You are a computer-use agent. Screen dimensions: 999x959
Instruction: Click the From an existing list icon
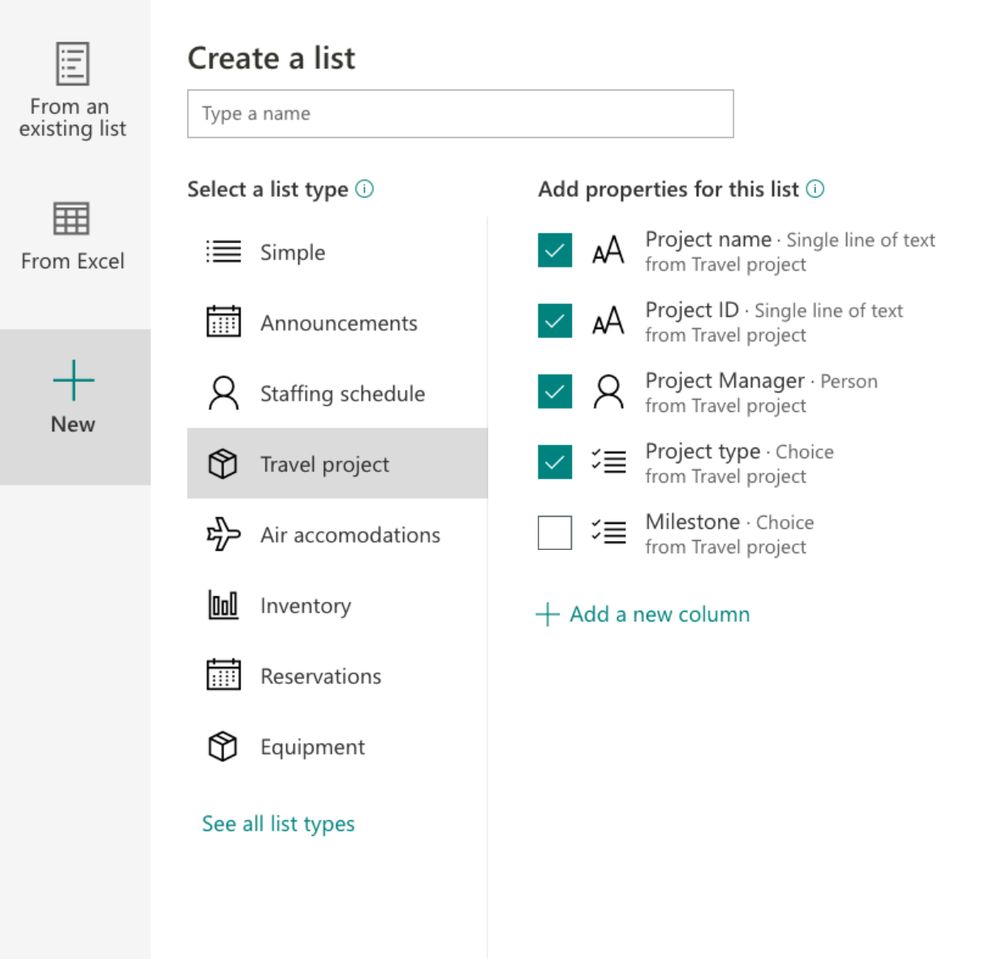tap(72, 64)
